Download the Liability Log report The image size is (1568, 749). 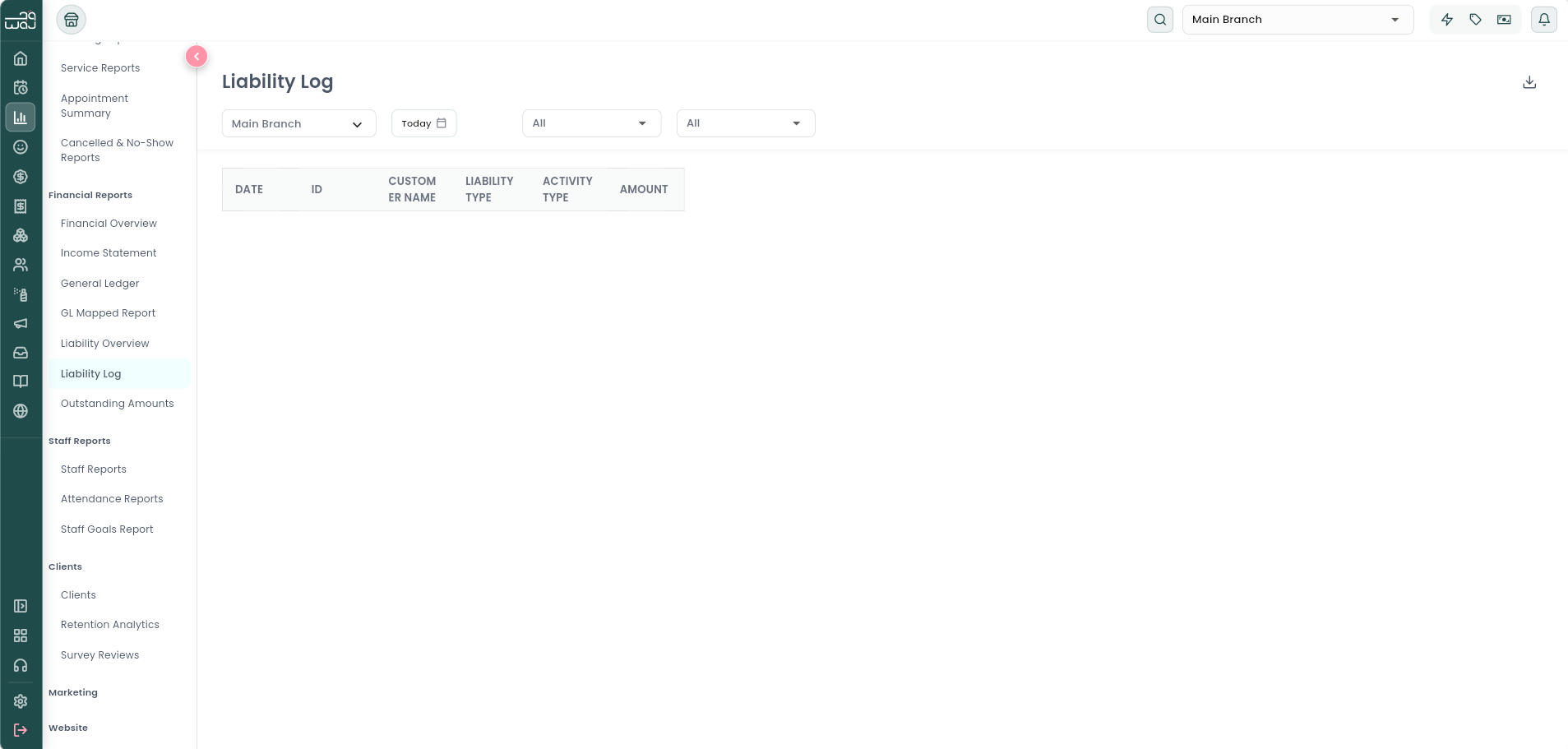(1529, 82)
